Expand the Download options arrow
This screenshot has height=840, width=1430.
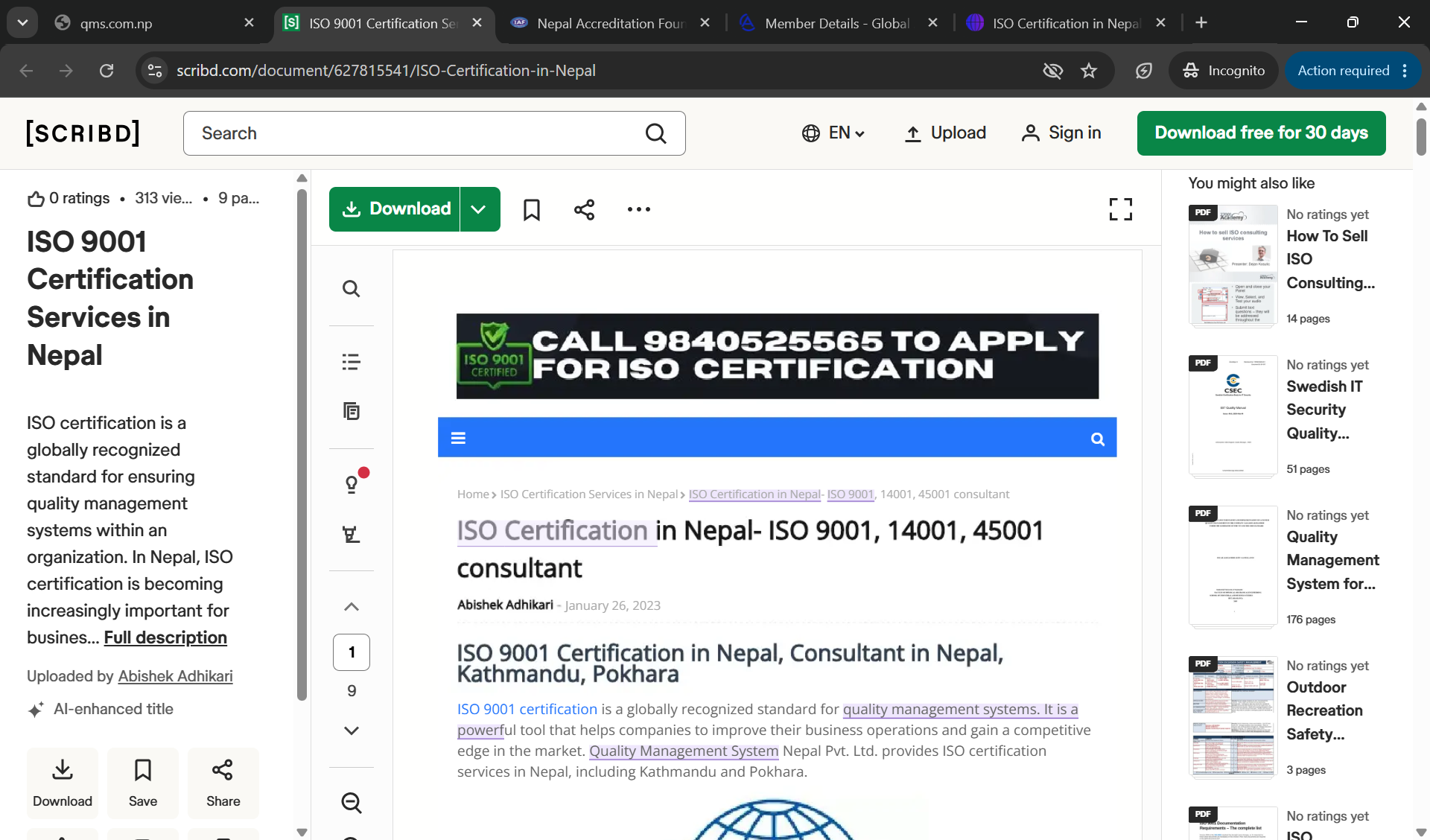point(479,209)
